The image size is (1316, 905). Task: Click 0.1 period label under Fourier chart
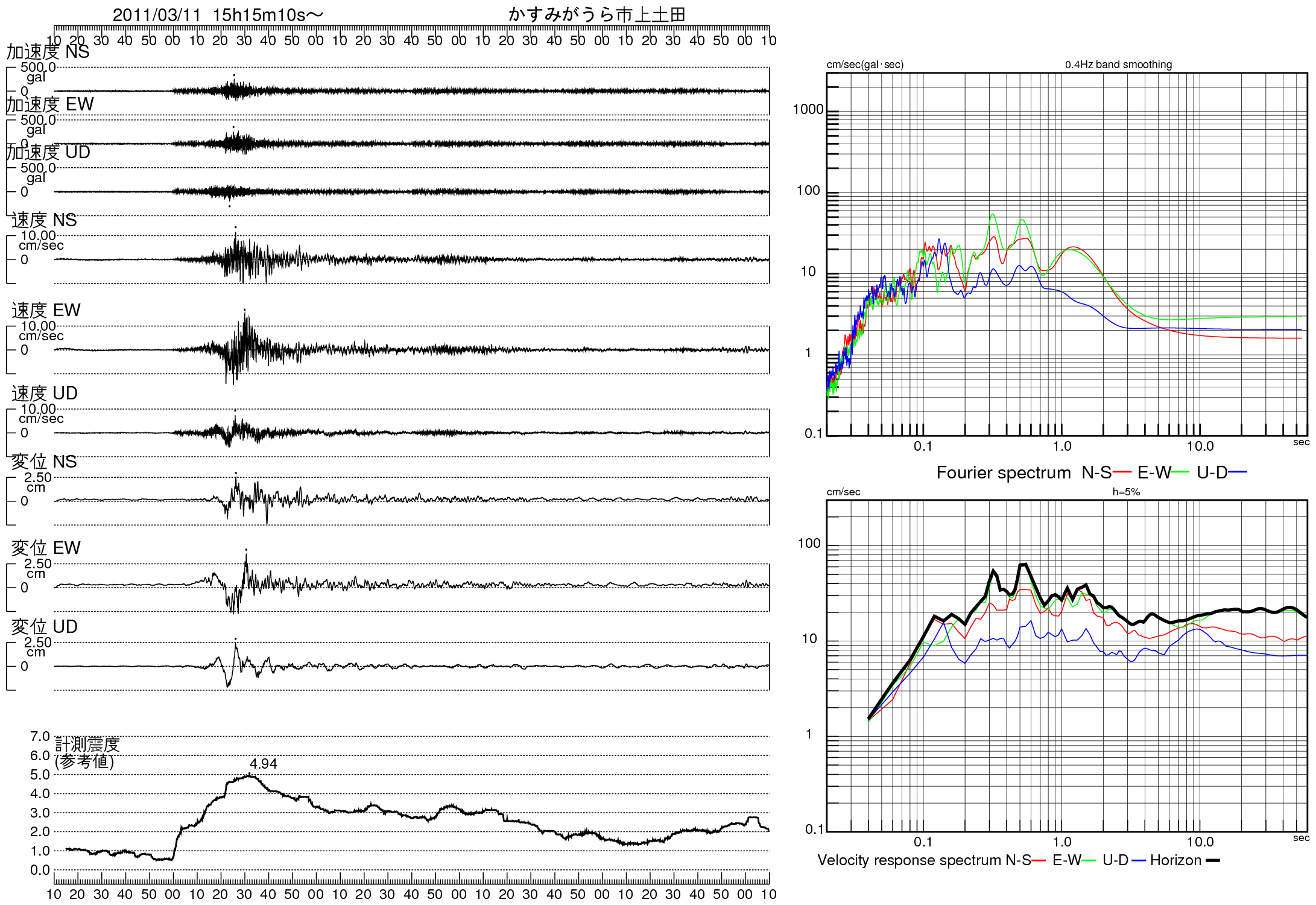923,446
